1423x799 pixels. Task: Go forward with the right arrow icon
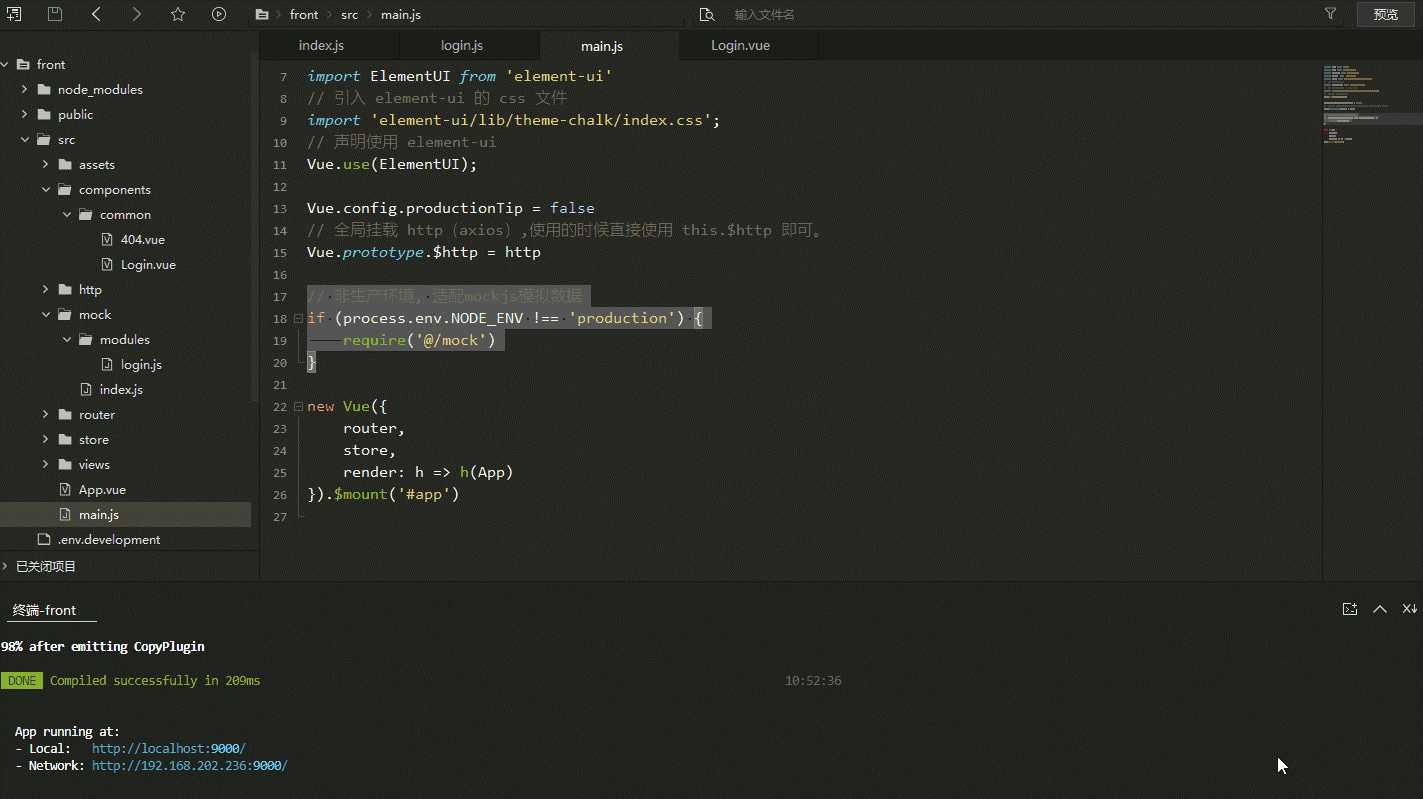pos(137,14)
